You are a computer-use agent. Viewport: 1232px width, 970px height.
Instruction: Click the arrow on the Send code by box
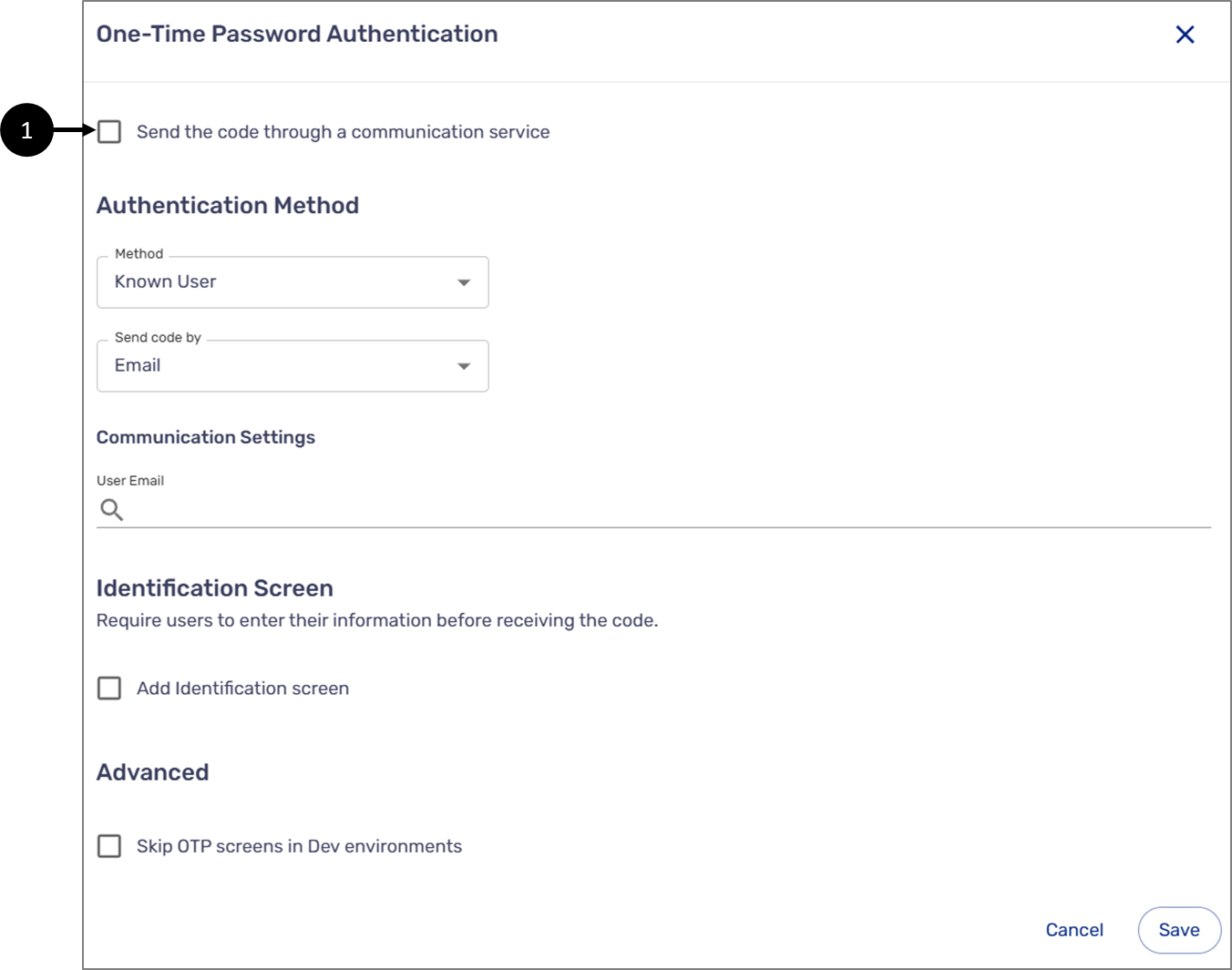(464, 367)
